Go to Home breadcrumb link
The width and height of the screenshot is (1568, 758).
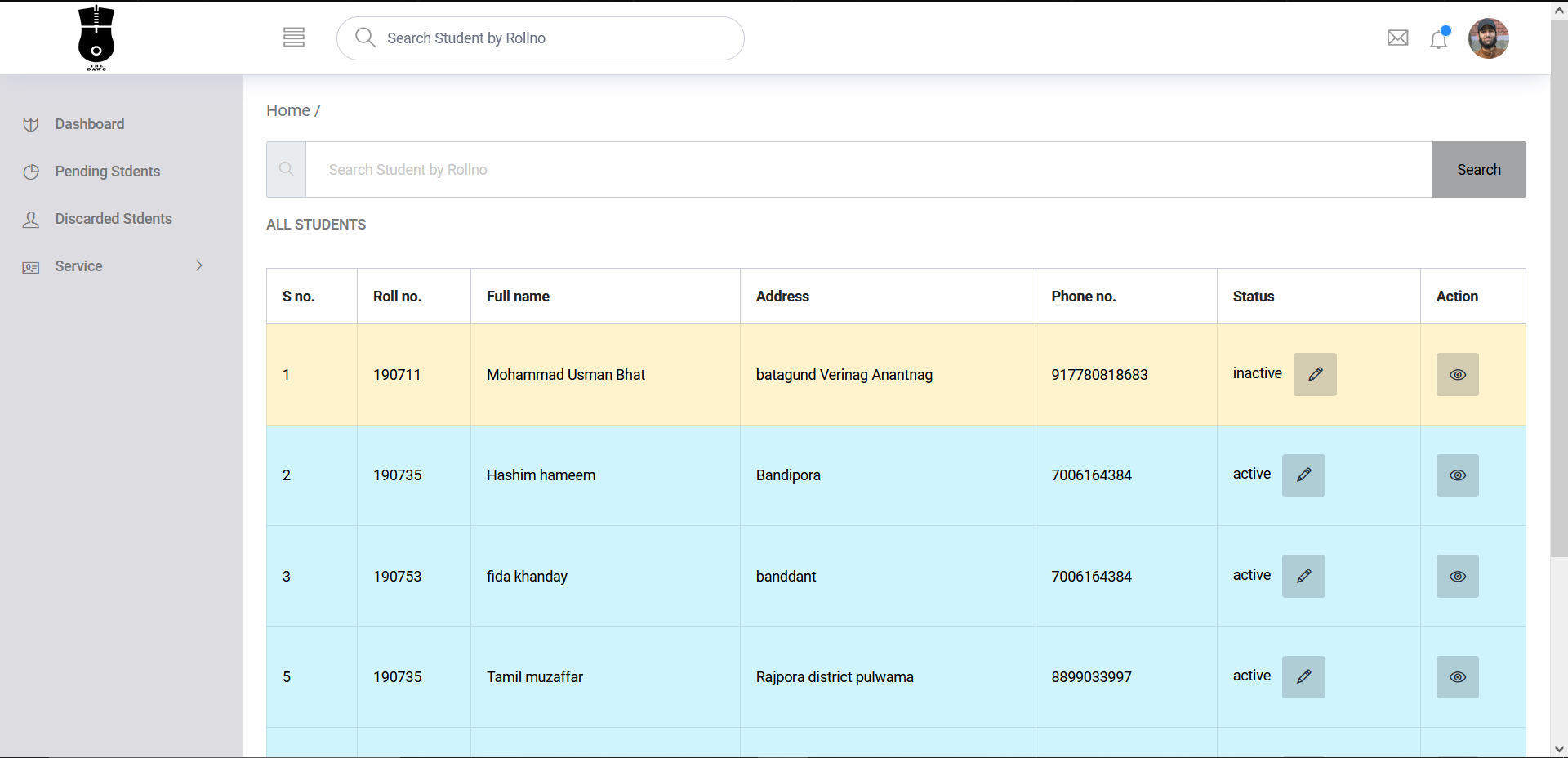click(x=288, y=110)
